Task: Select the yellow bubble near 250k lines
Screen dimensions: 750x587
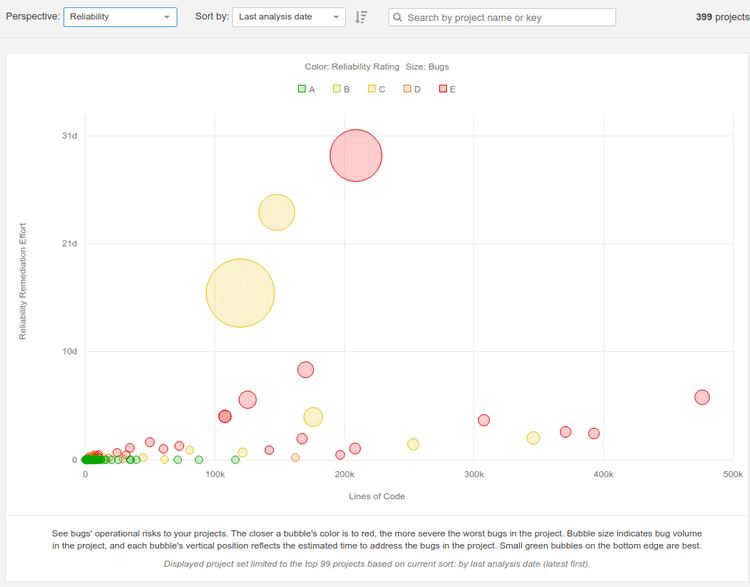Action: [413, 444]
